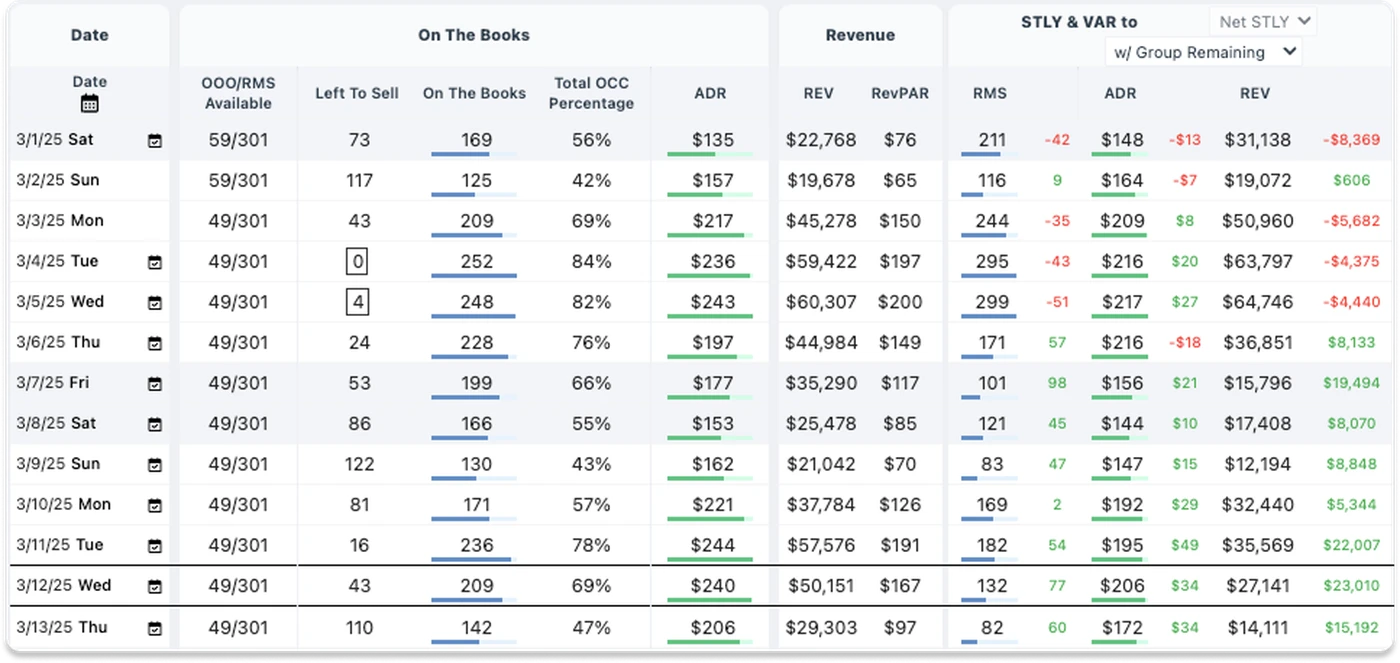Expand the w/ Group Remaining dropdown
Image resolution: width=1400 pixels, height=663 pixels.
pyautogui.click(x=1204, y=52)
